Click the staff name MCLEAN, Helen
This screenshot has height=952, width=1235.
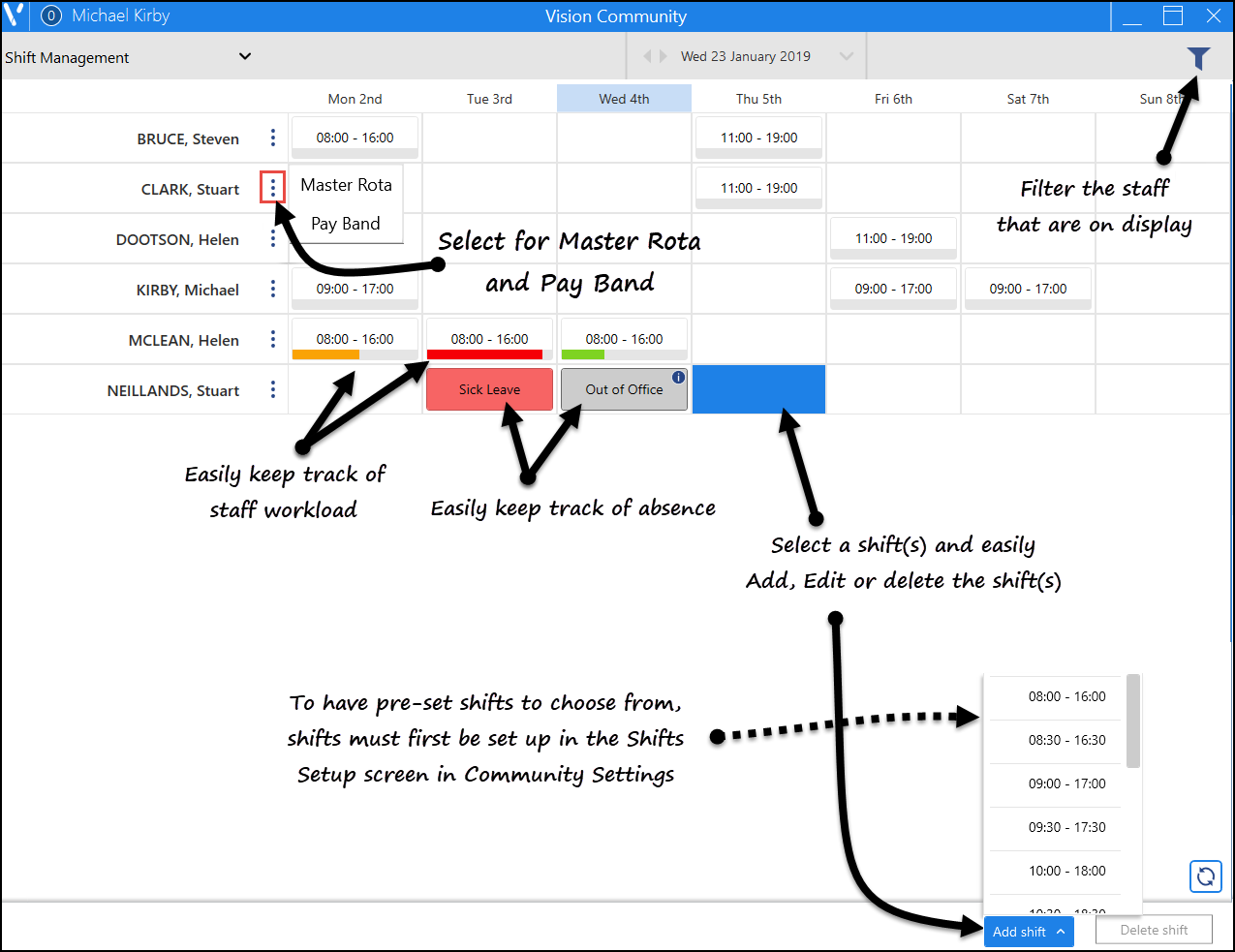183,340
